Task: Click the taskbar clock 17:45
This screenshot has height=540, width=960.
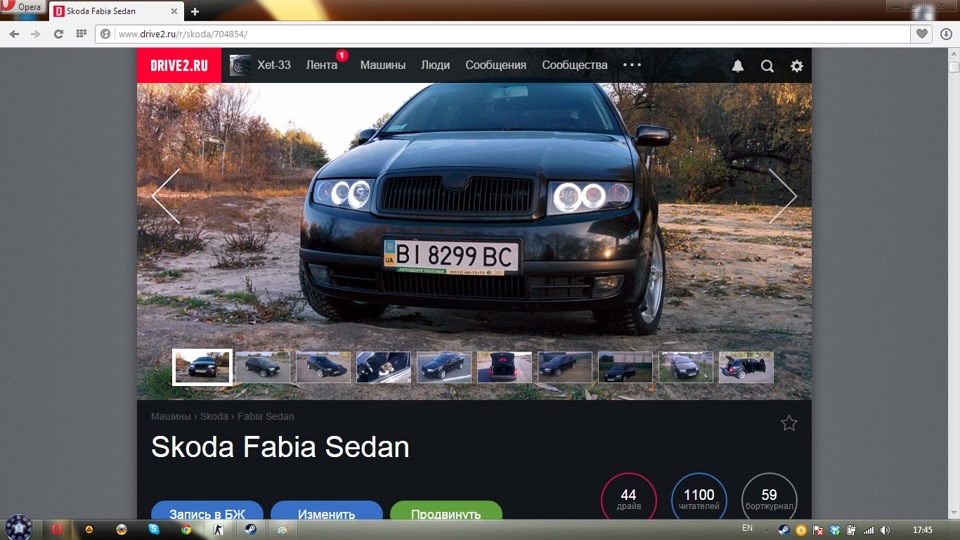Action: pos(922,530)
